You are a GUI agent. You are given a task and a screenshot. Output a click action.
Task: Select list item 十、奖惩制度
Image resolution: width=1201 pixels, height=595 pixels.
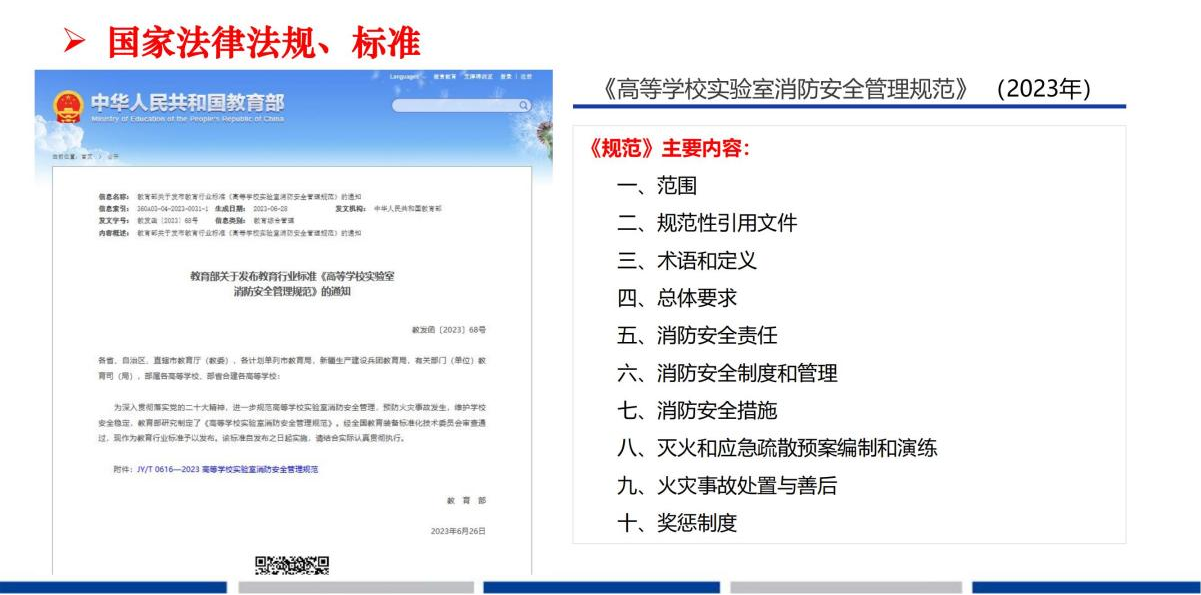(x=677, y=523)
